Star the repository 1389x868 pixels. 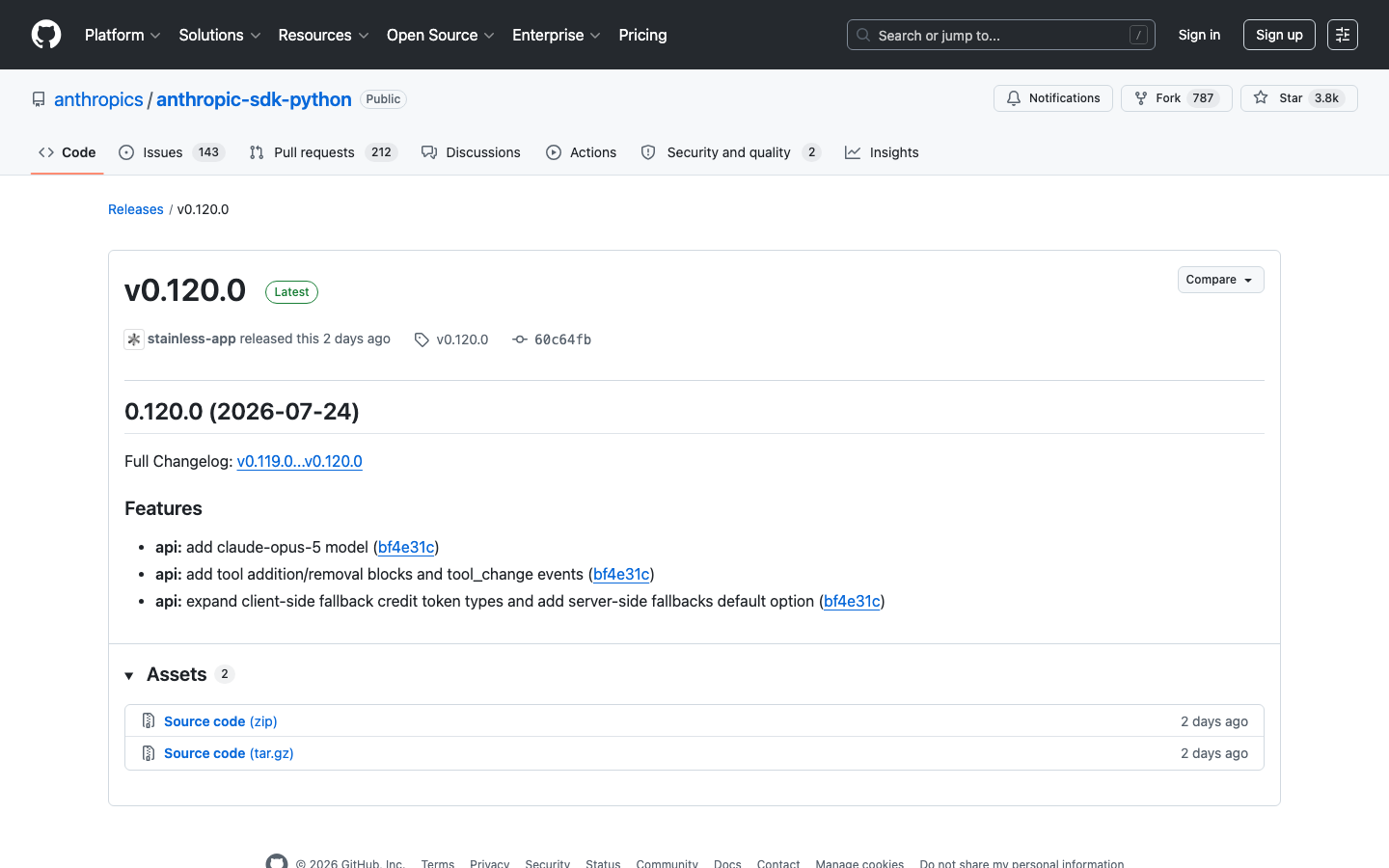pos(1299,98)
